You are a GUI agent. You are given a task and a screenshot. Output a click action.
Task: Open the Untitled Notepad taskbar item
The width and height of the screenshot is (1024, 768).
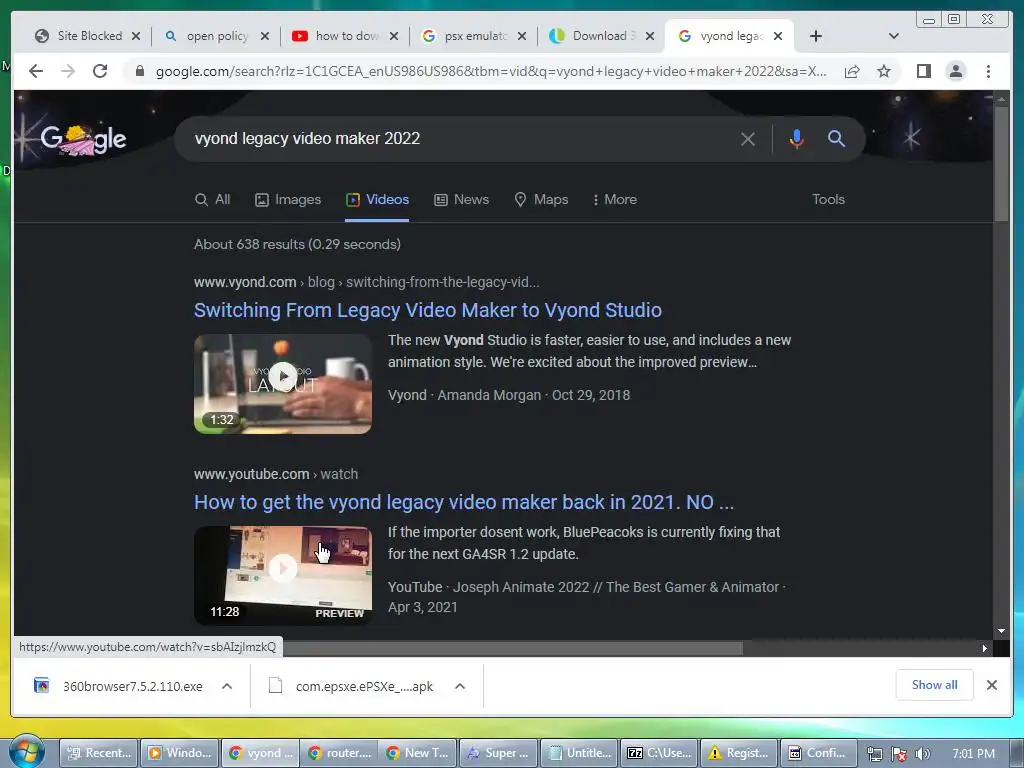point(579,753)
